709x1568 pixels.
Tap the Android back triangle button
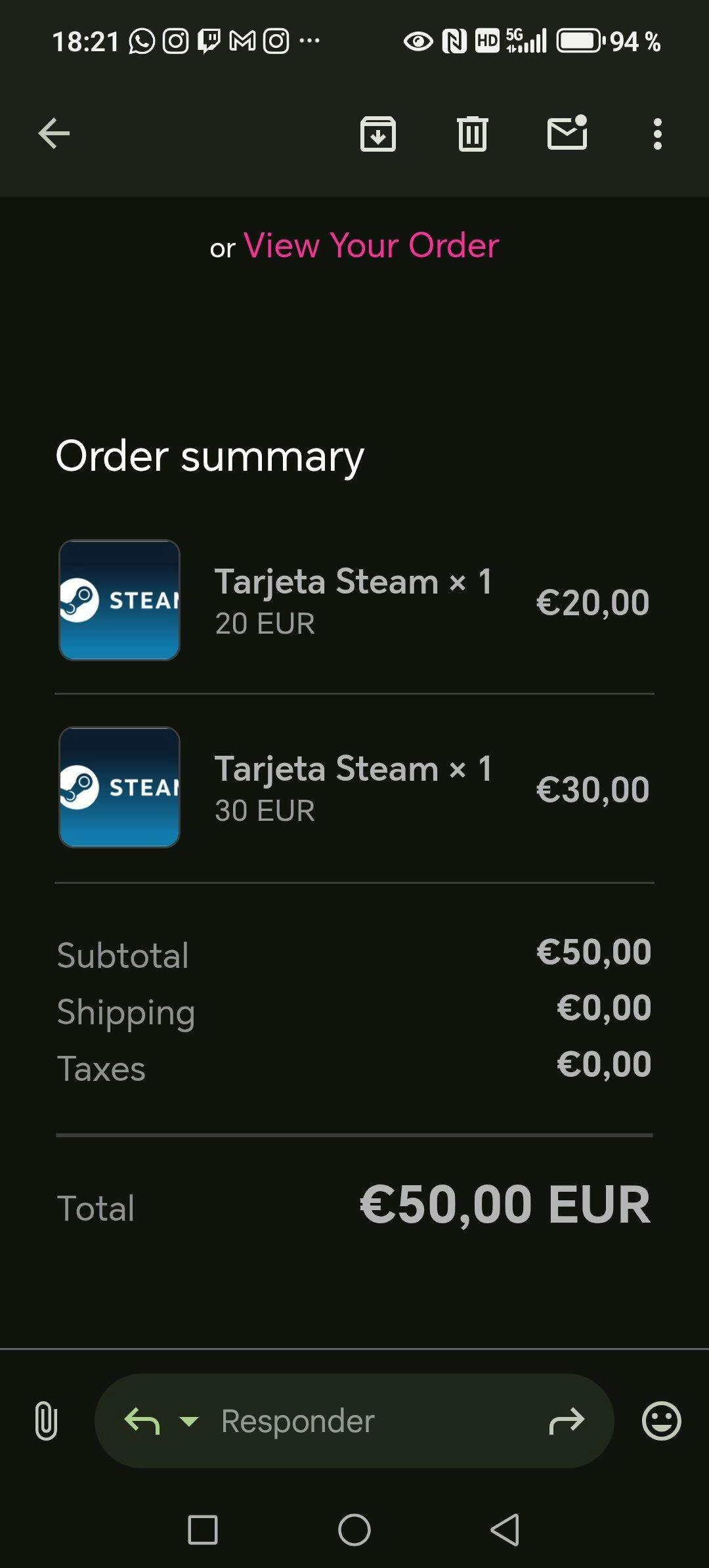click(505, 1530)
